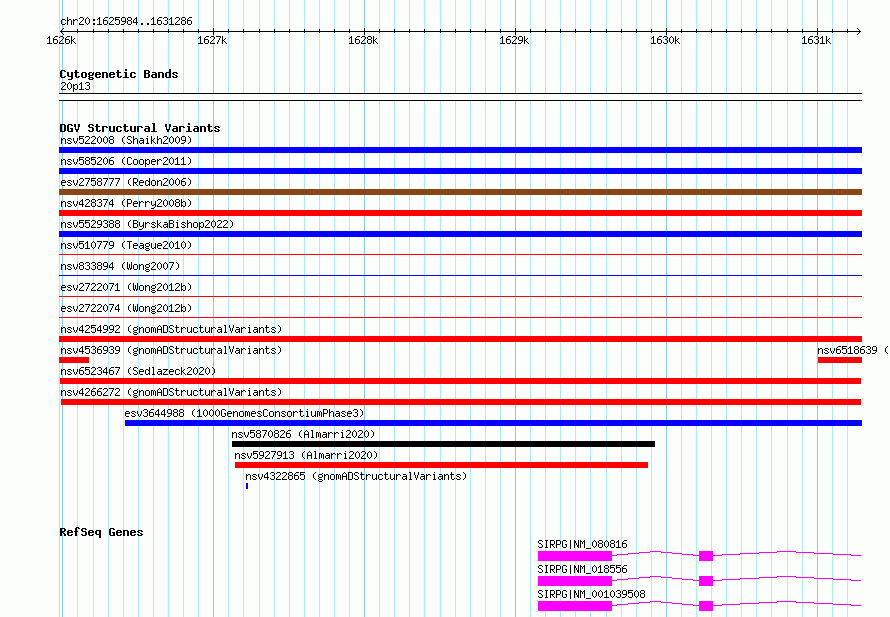Select the nsv4254992 gnomAD variant label
This screenshot has width=890, height=617.
pos(171,329)
